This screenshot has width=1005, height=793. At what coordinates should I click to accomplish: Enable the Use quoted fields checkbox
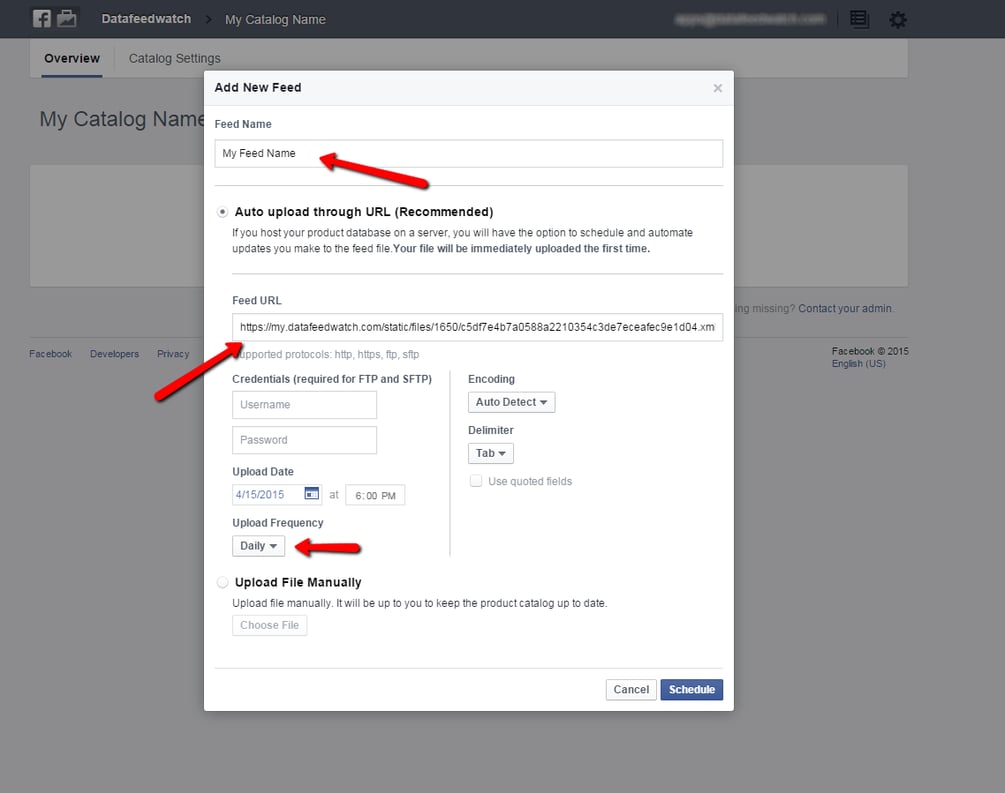point(476,481)
